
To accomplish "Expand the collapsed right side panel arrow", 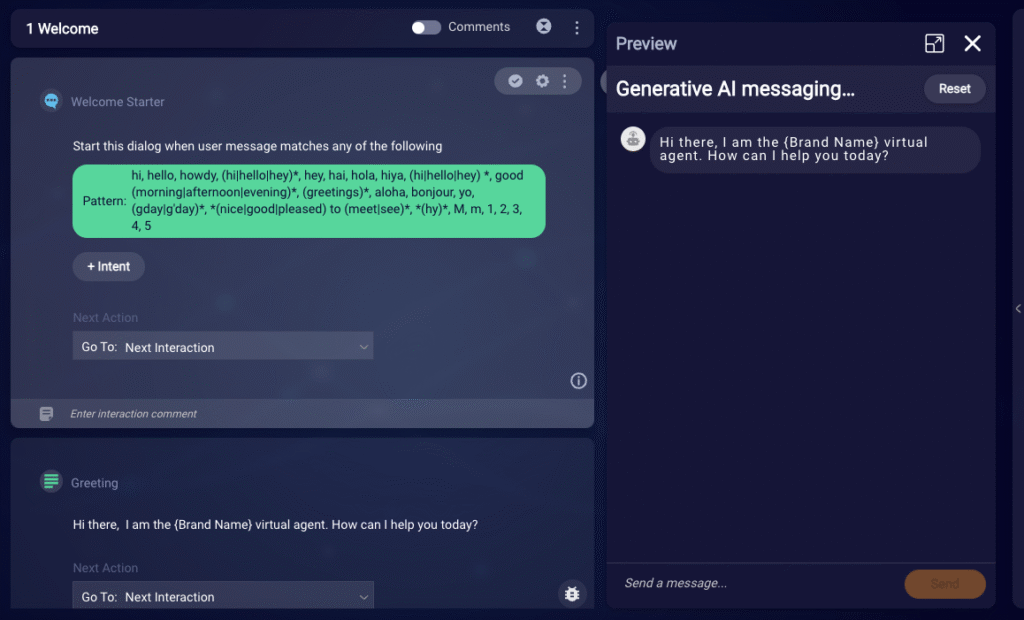I will click(x=1017, y=309).
